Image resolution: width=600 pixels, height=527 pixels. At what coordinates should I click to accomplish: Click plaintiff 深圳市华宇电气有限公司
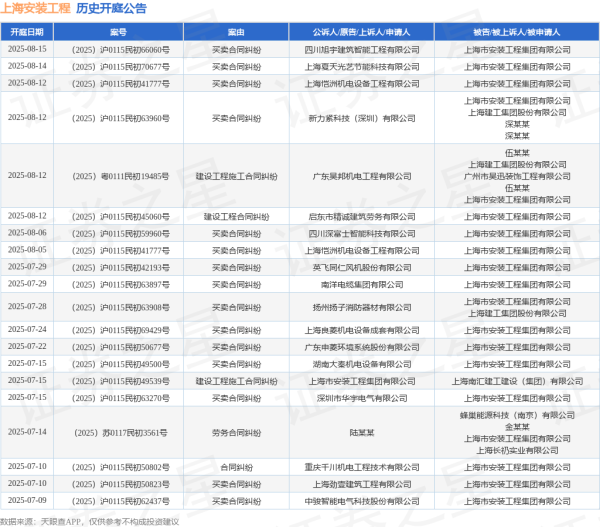point(362,398)
